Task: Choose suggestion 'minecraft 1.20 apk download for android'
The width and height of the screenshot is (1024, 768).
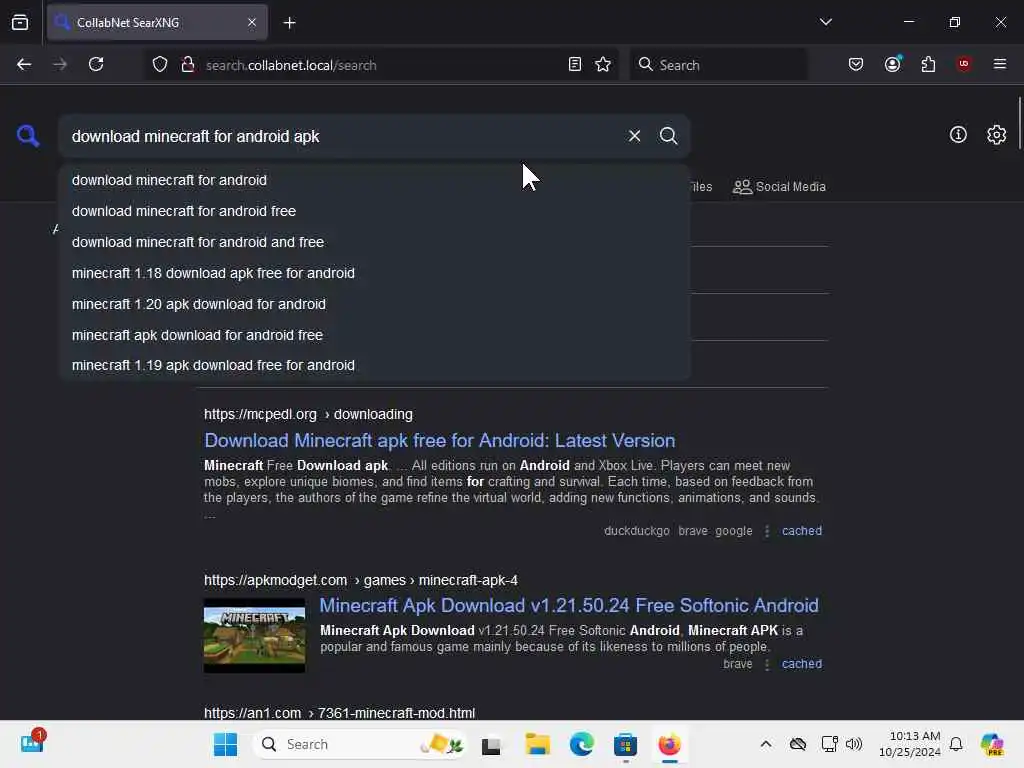Action: (374, 304)
